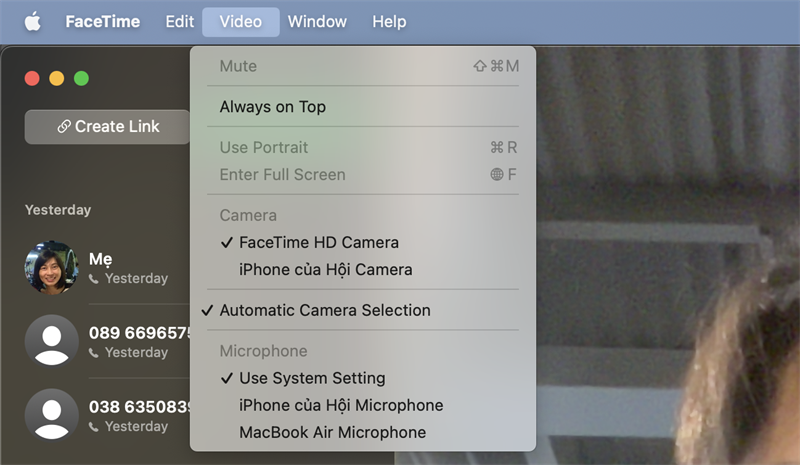
Task: Click the phone icon under 038 635083
Action: 93,427
